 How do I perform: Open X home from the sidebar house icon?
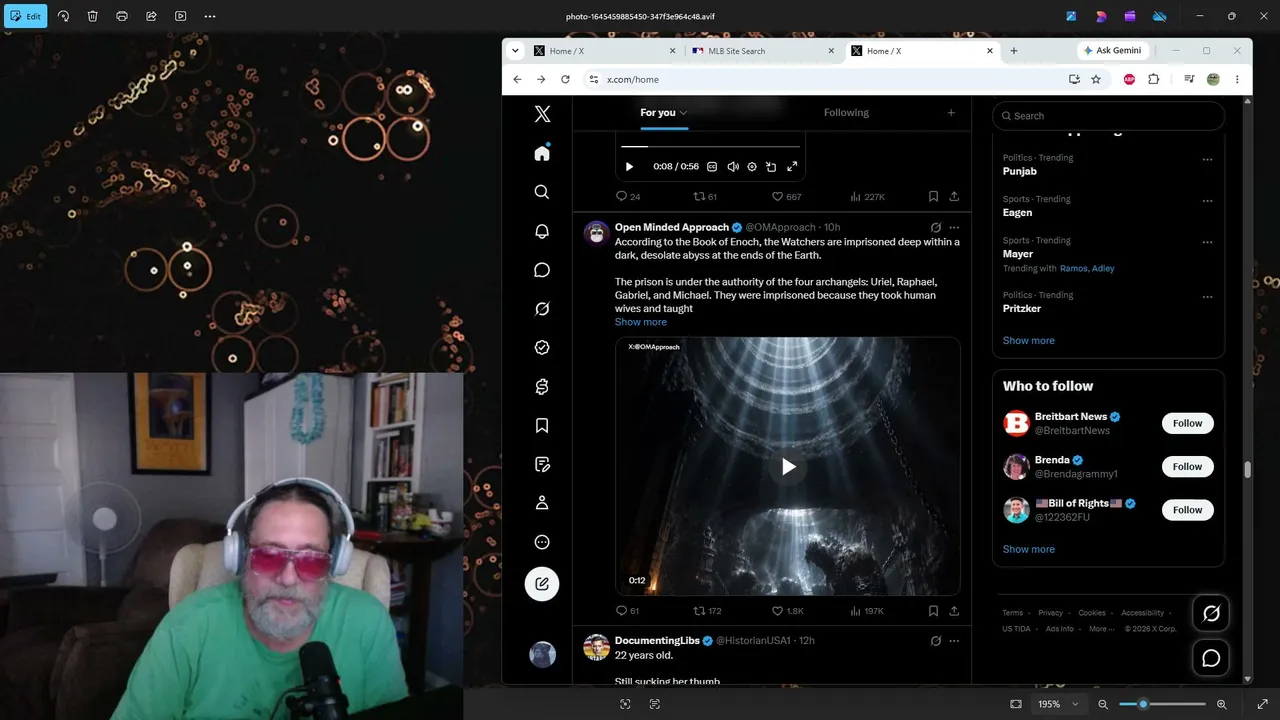click(542, 153)
